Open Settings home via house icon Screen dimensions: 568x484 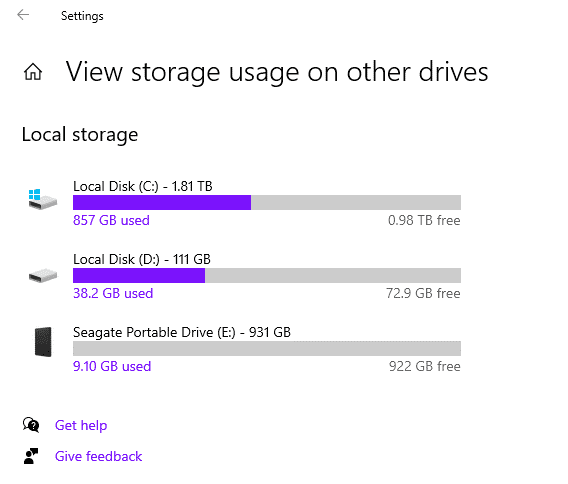click(33, 71)
